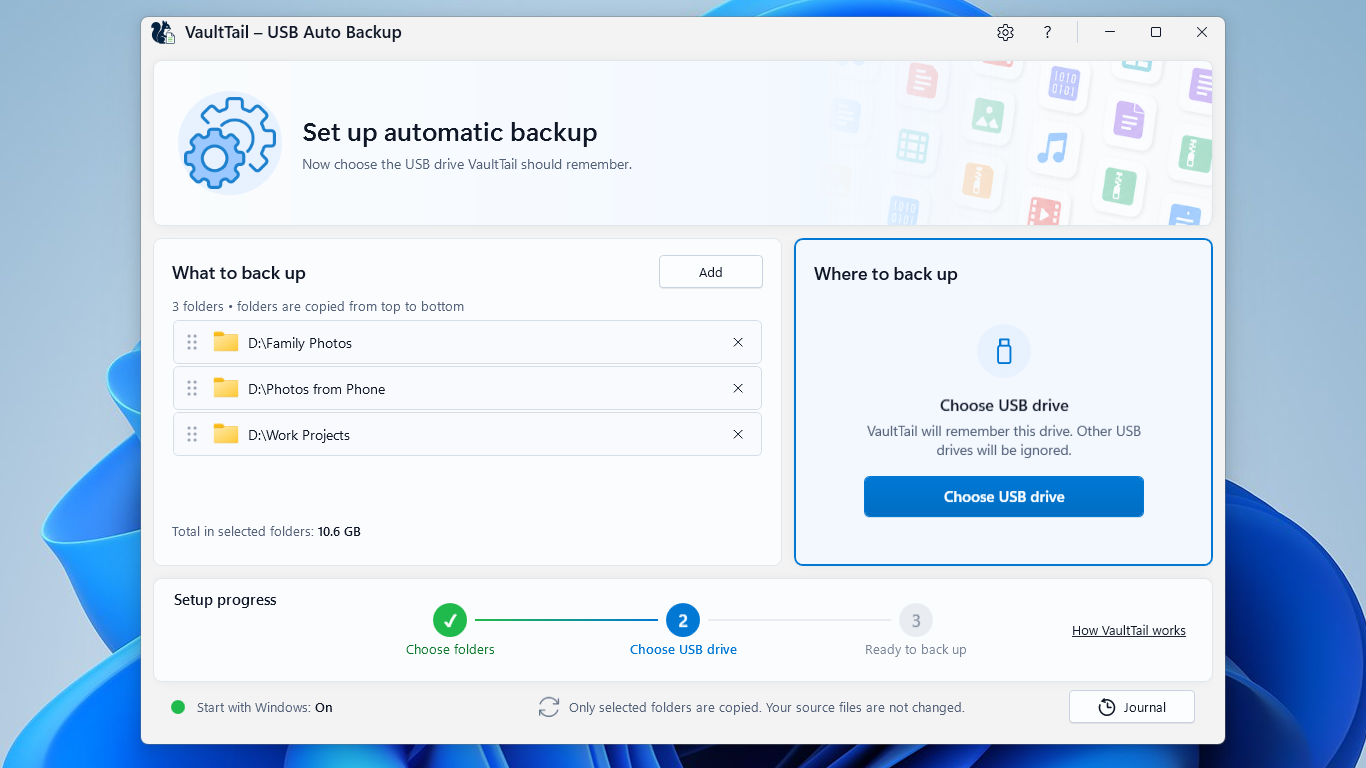Click the music note tile in the banner
Image resolution: width=1366 pixels, height=768 pixels.
pyautogui.click(x=1052, y=148)
